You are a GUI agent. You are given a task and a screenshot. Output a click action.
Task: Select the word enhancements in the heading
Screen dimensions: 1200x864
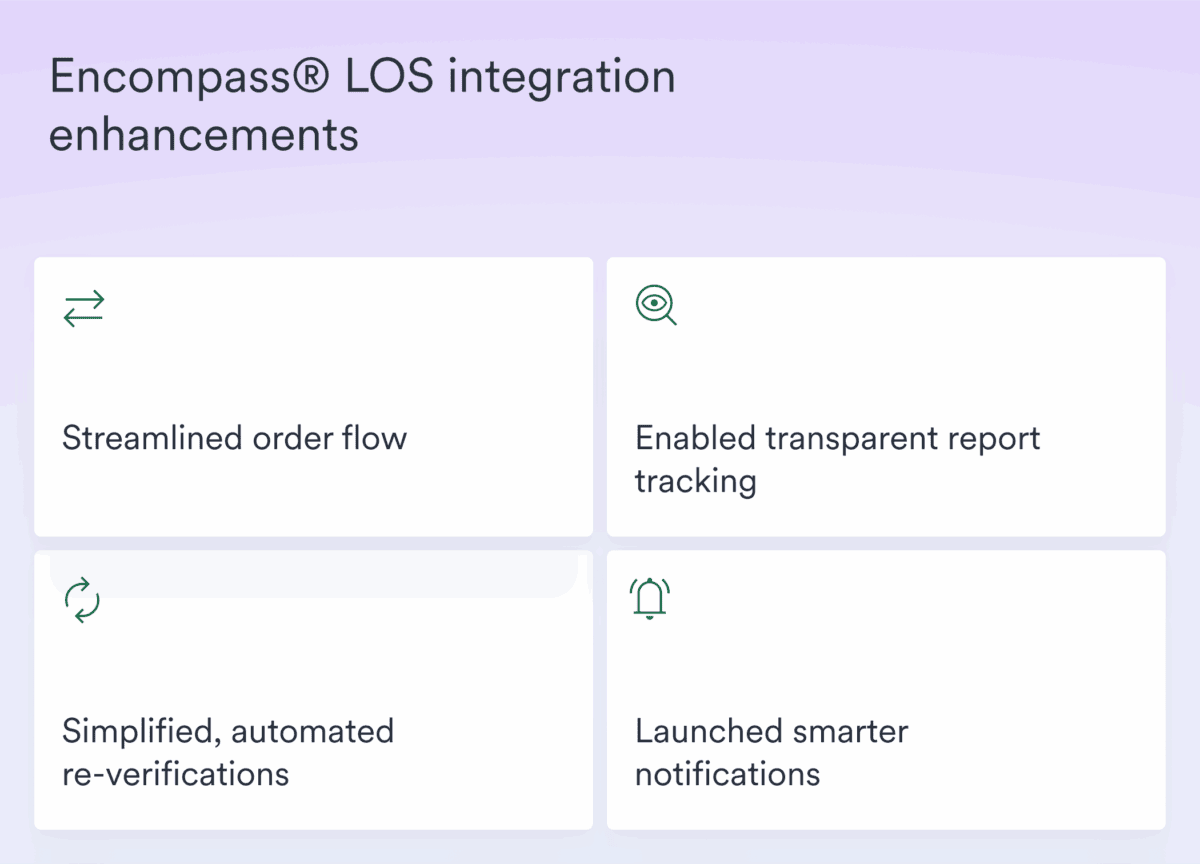point(203,135)
